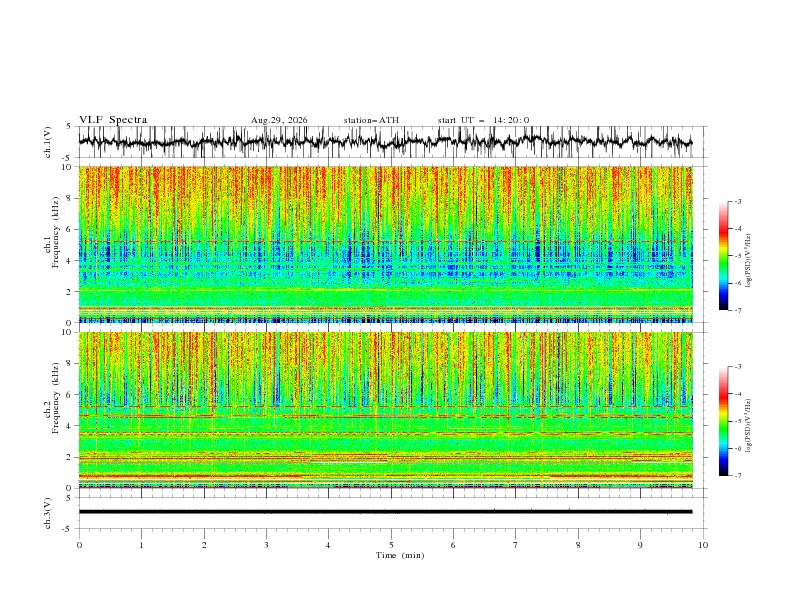Click the -7 label on lower color scale
The height and width of the screenshot is (612, 792).
[x=737, y=476]
